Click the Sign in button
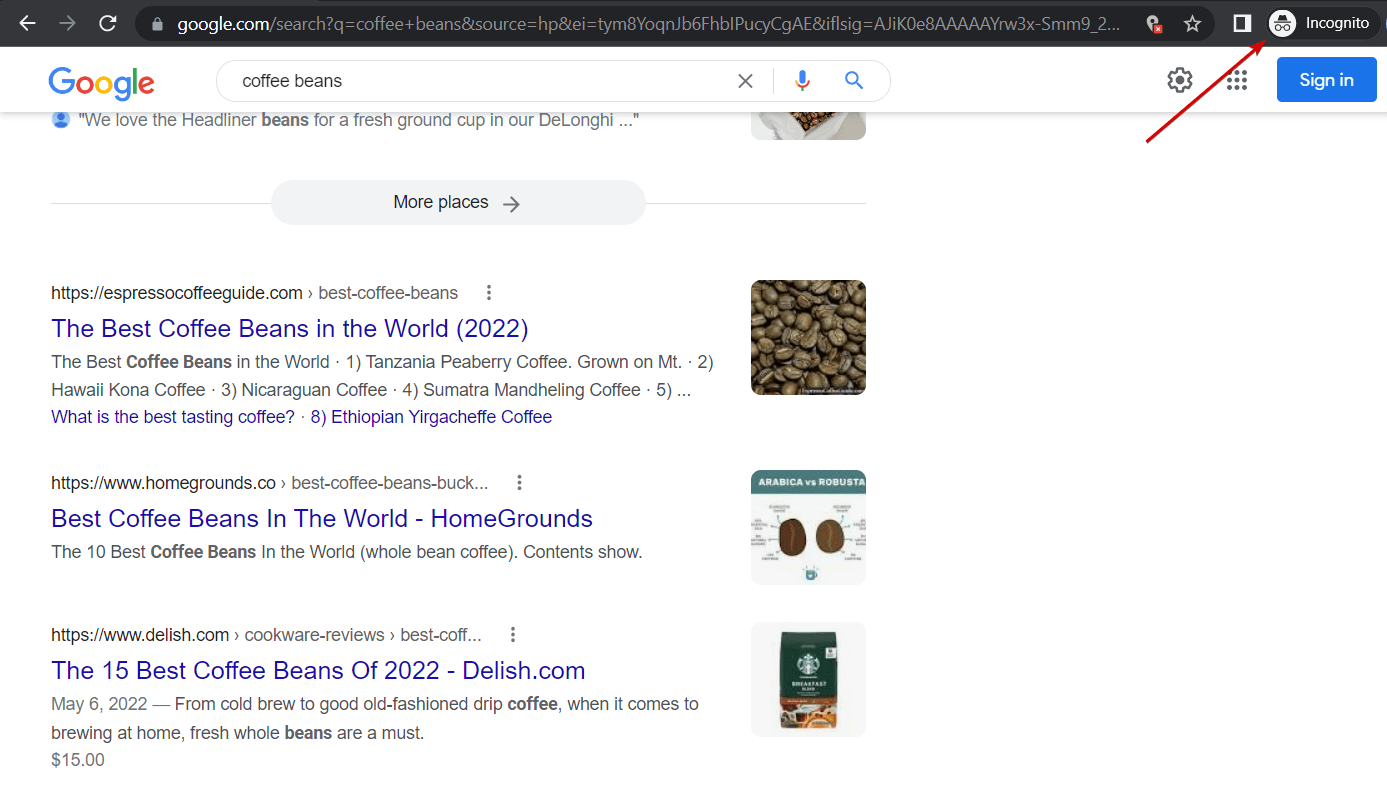The image size is (1387, 801). pyautogui.click(x=1326, y=79)
